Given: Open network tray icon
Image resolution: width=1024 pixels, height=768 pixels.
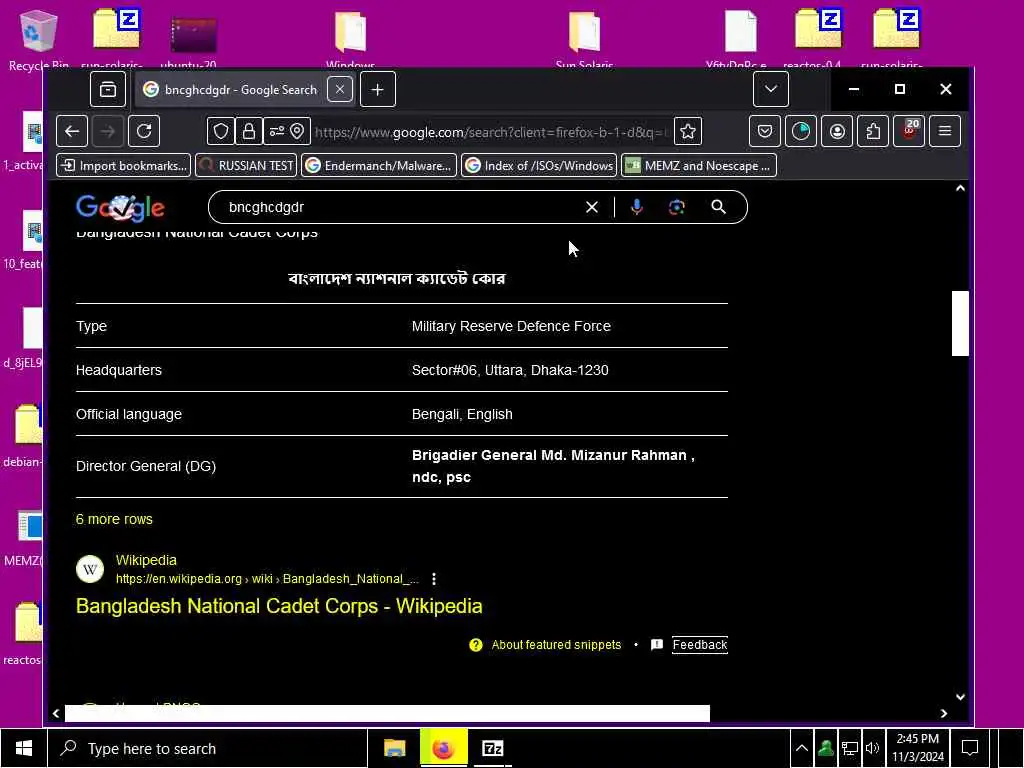Looking at the screenshot, I should 849,748.
